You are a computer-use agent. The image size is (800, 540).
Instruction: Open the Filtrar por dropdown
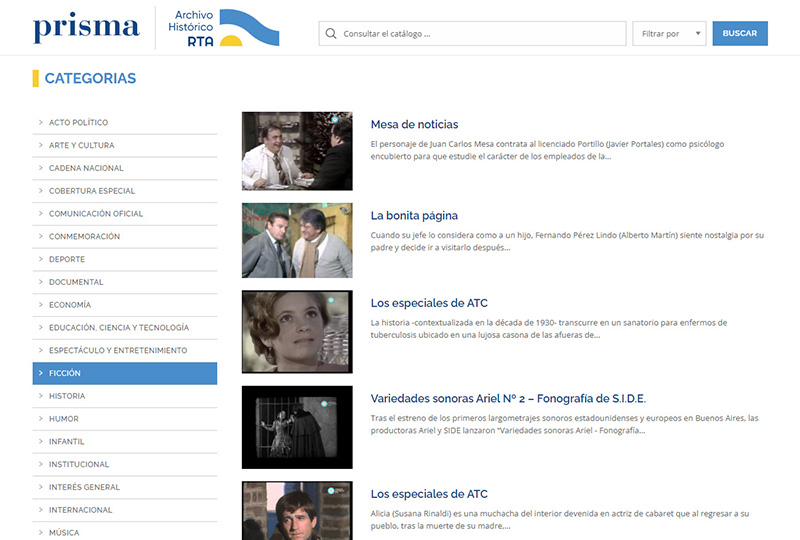[x=668, y=34]
